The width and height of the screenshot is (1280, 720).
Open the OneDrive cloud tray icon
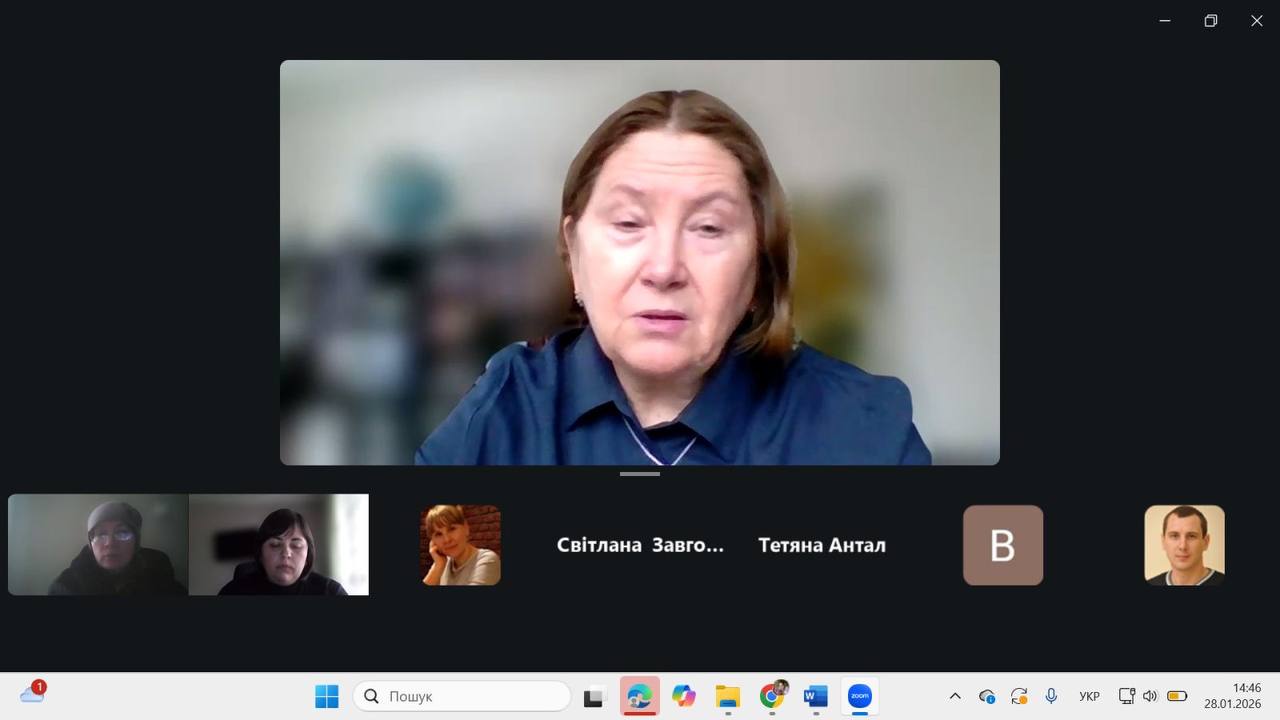987,696
